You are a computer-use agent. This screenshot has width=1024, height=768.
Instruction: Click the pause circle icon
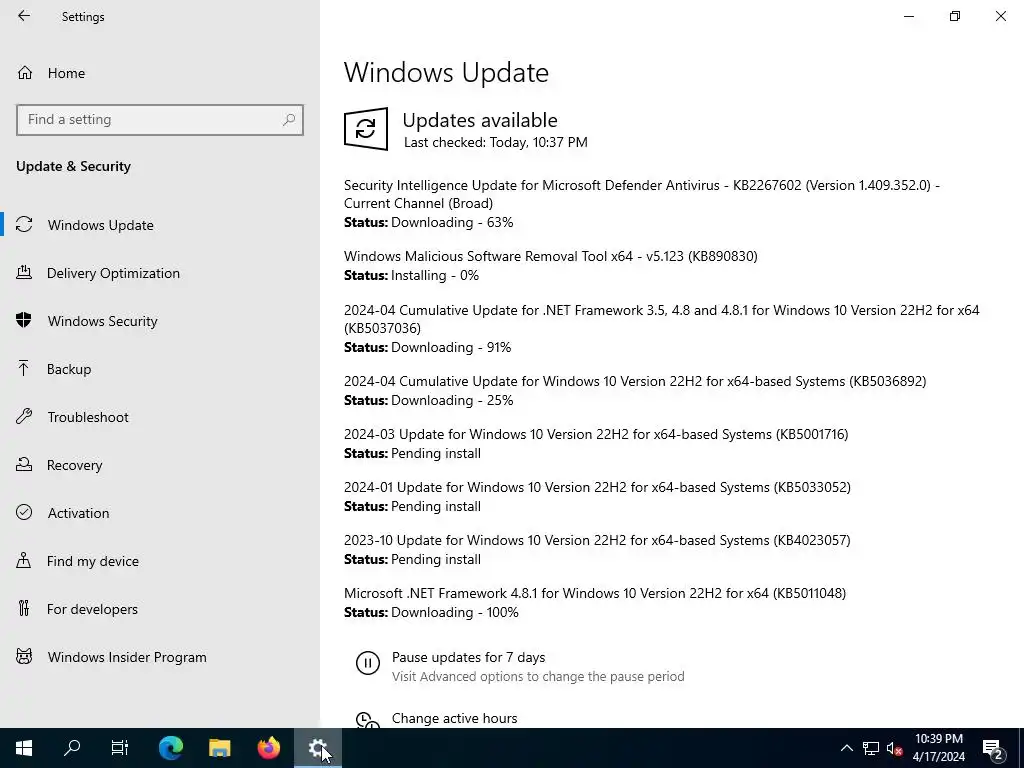[368, 663]
